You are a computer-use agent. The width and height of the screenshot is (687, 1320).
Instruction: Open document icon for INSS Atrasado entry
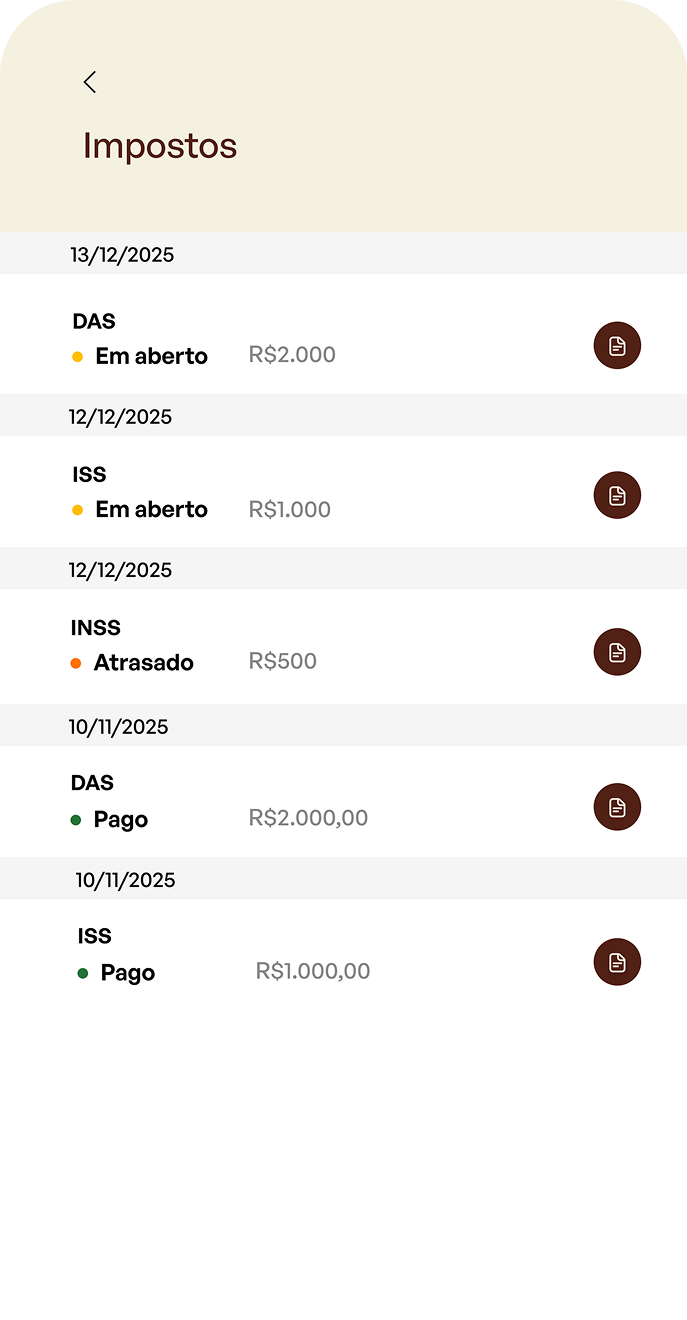pos(617,652)
